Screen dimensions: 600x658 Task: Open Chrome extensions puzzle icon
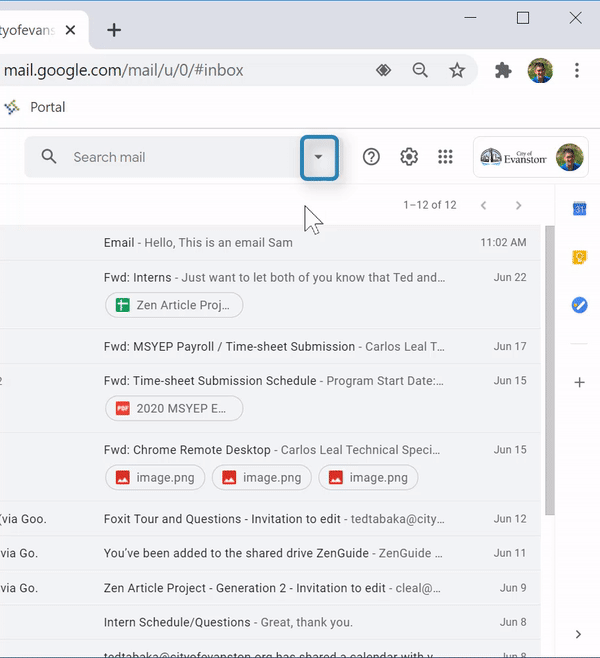(503, 70)
